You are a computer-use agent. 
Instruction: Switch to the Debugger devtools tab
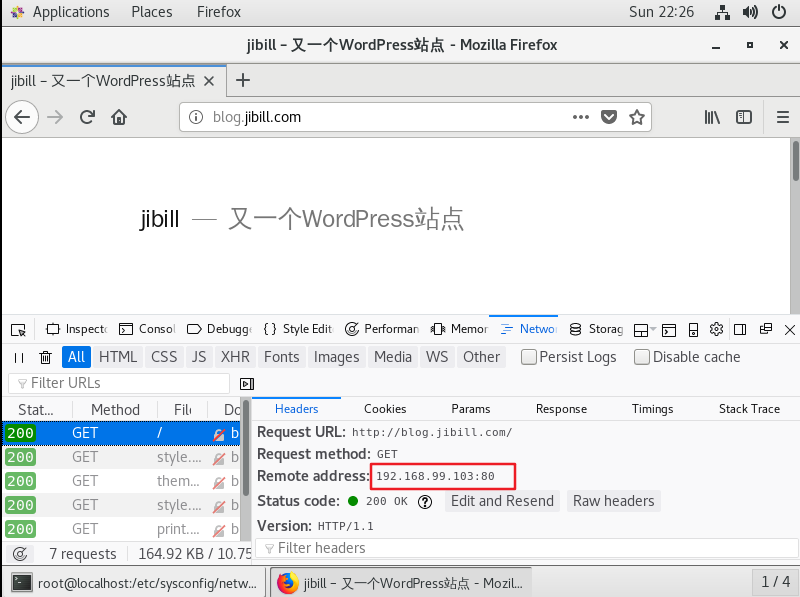click(220, 330)
